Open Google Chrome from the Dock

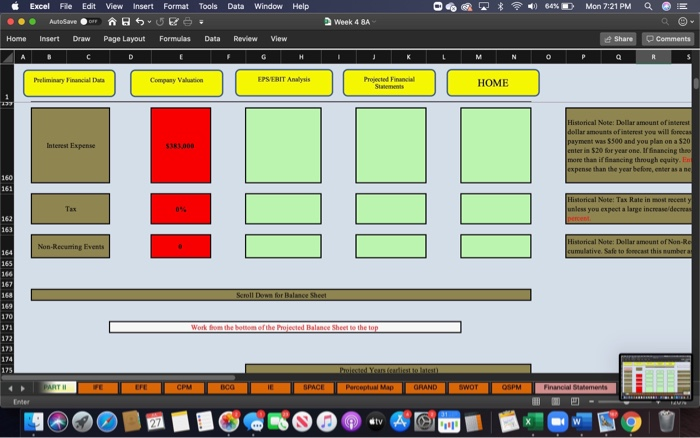(631, 422)
